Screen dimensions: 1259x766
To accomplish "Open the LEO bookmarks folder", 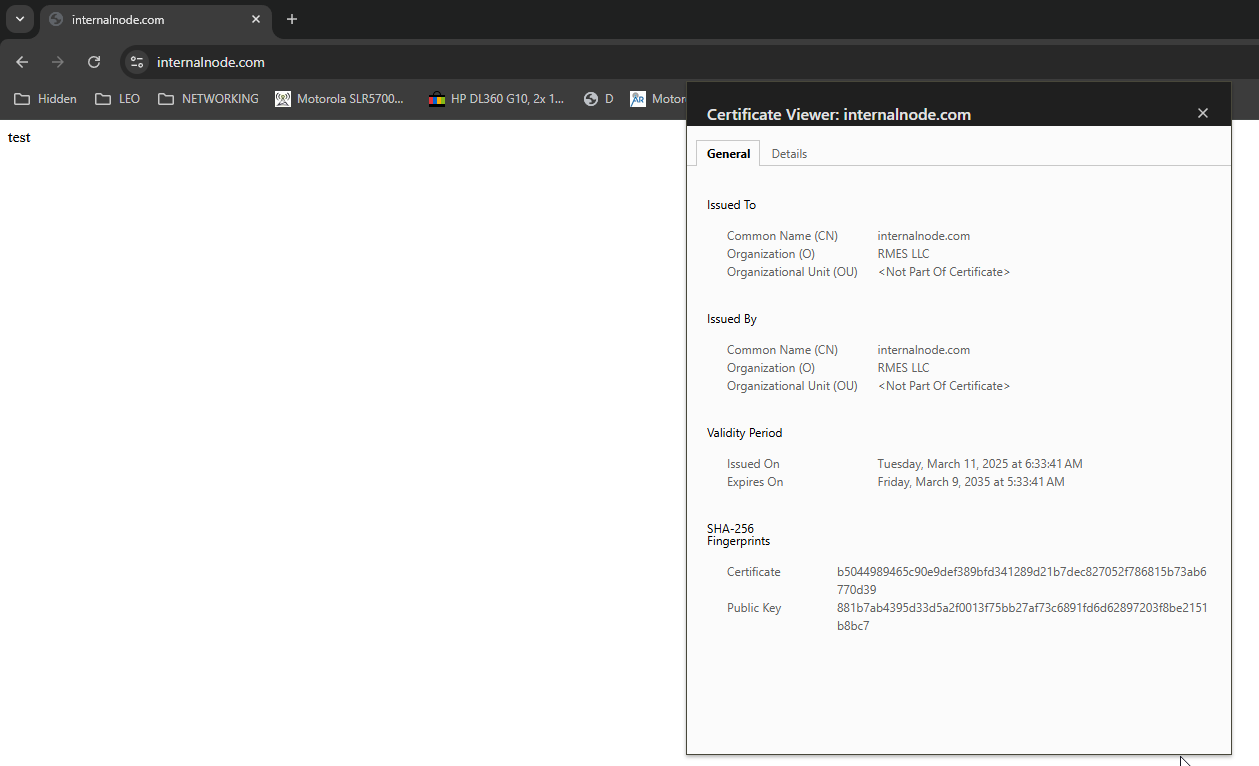I will [x=118, y=99].
